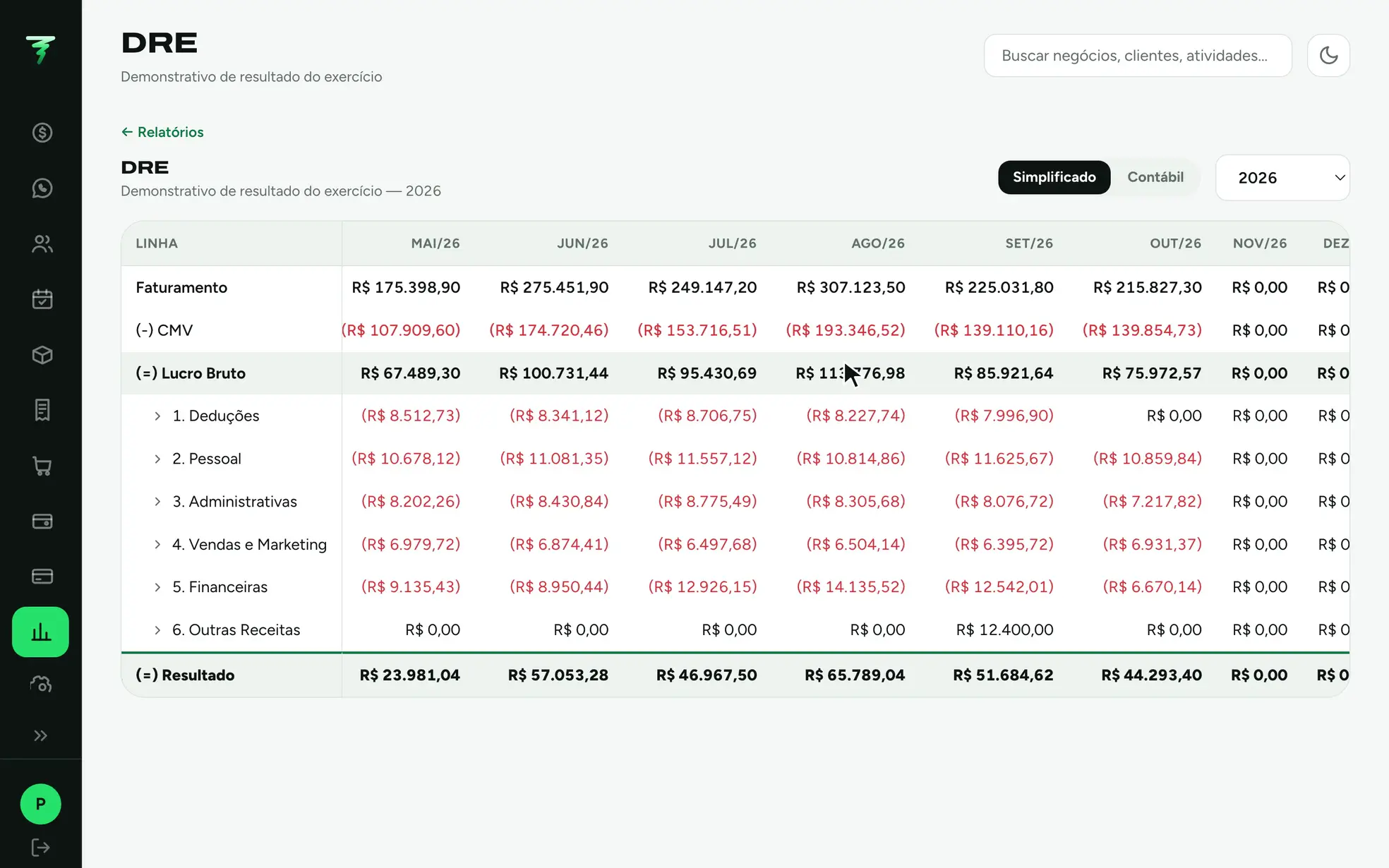Viewport: 1389px width, 868px height.
Task: Toggle dark mode with moon icon
Action: 1328,55
